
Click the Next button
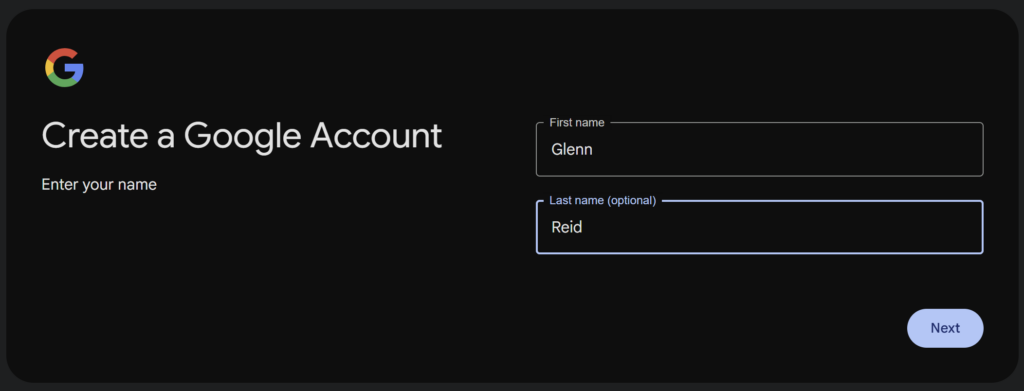click(944, 328)
